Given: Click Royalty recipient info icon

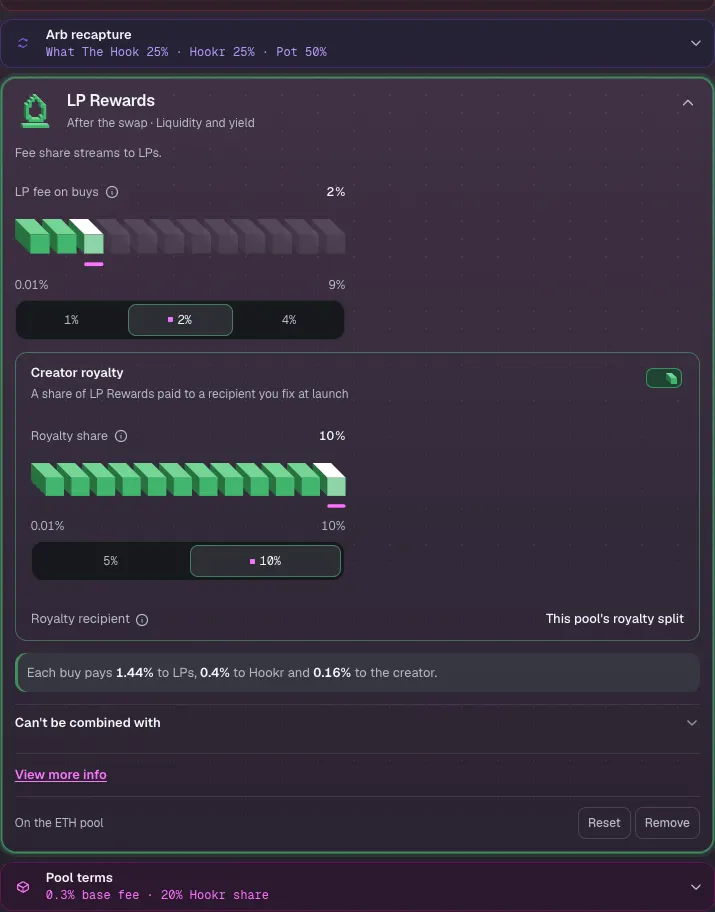Looking at the screenshot, I should tap(142, 619).
